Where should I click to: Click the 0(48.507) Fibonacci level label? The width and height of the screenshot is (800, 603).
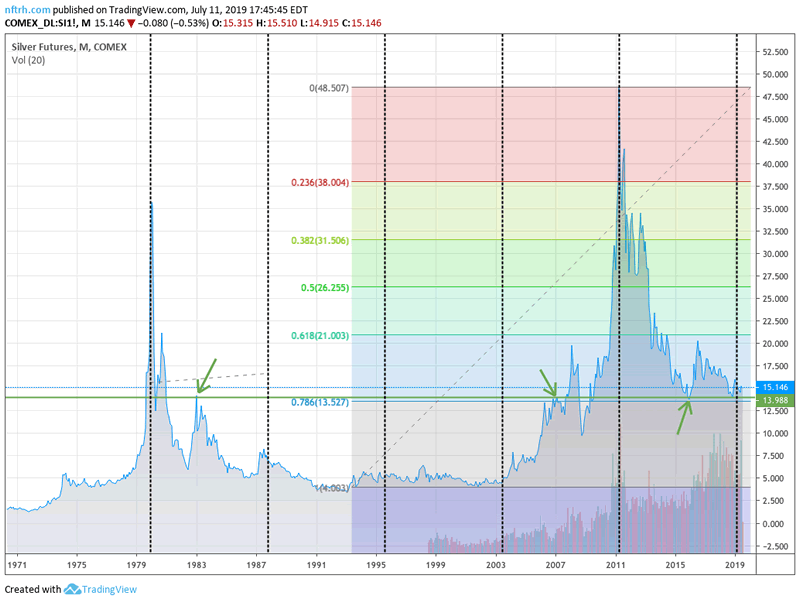(329, 88)
